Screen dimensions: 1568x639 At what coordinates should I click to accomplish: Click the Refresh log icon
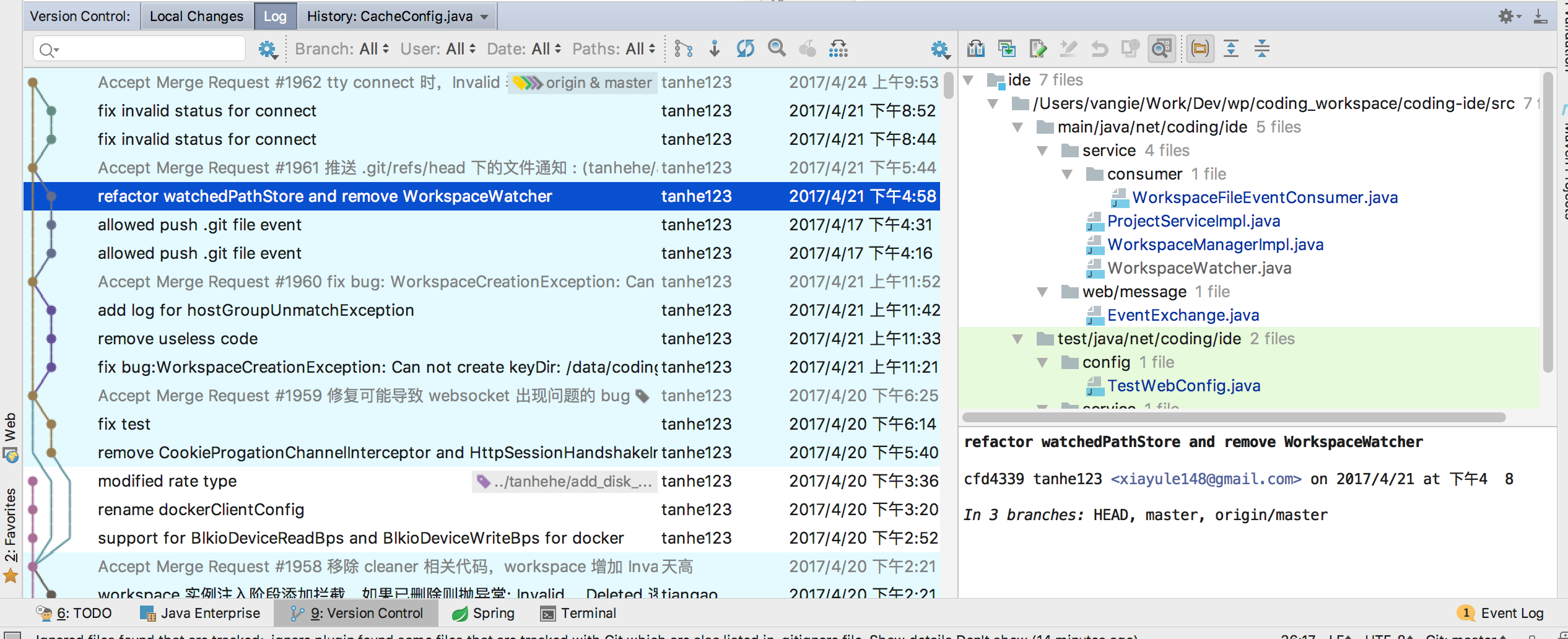point(746,48)
